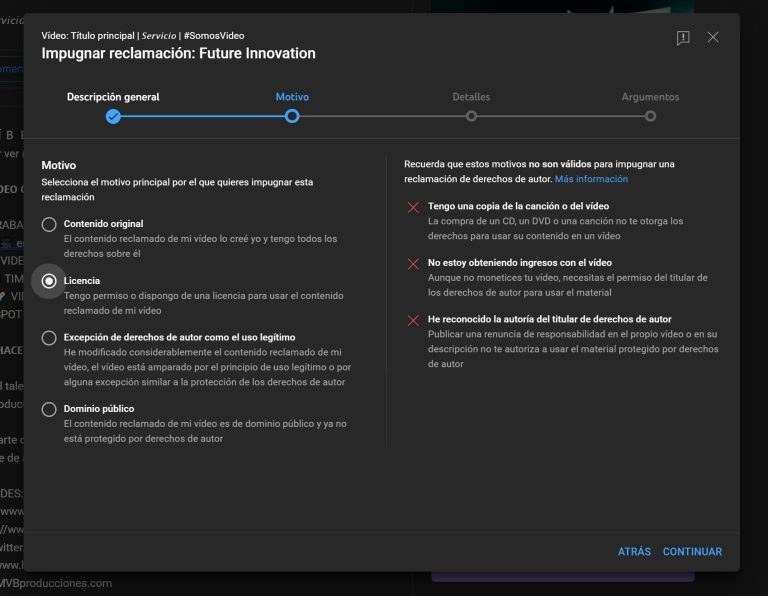Click the 'es de dominio público' description text

coord(205,431)
